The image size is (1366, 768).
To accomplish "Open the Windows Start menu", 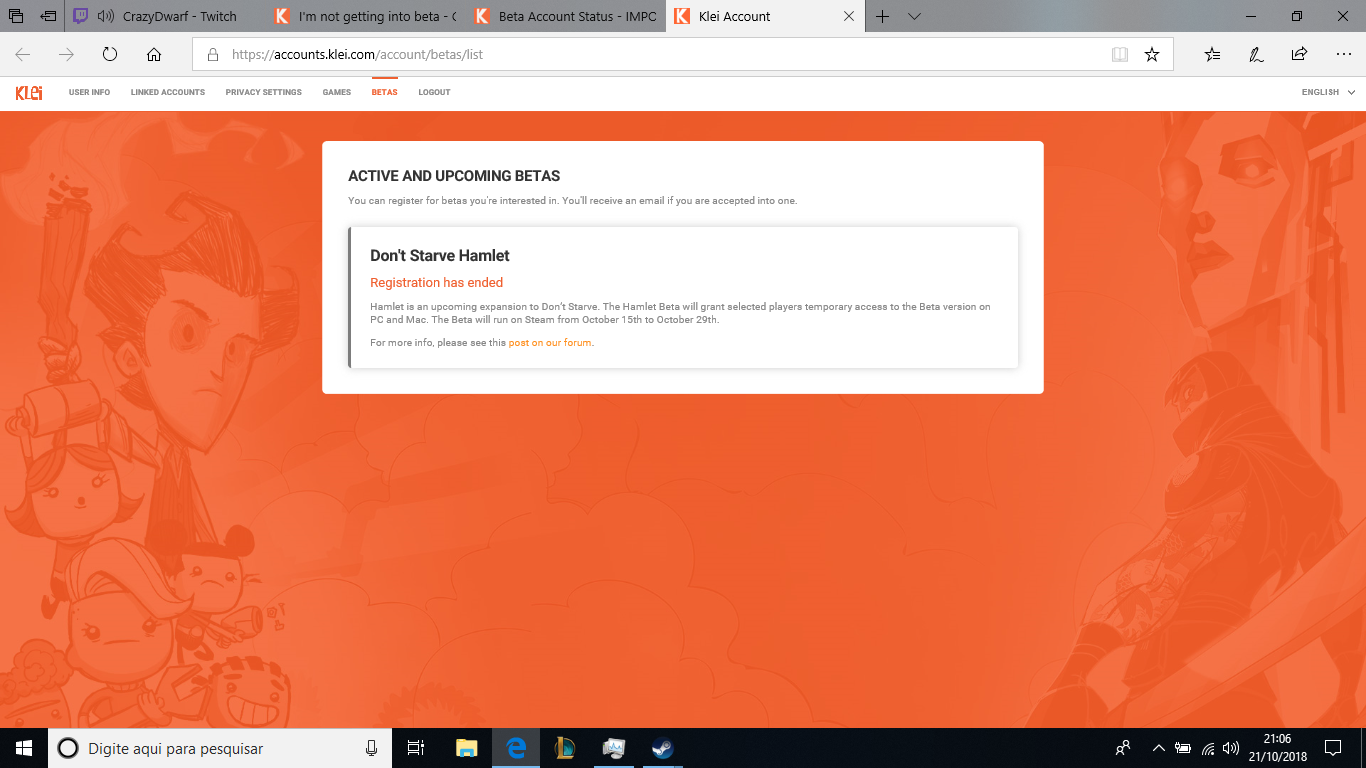I will click(24, 748).
